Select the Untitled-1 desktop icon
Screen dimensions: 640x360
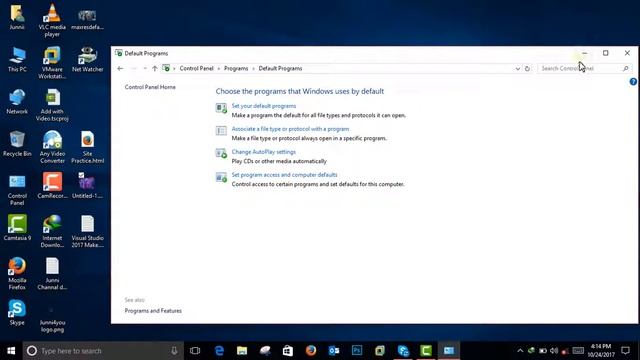pyautogui.click(x=87, y=186)
